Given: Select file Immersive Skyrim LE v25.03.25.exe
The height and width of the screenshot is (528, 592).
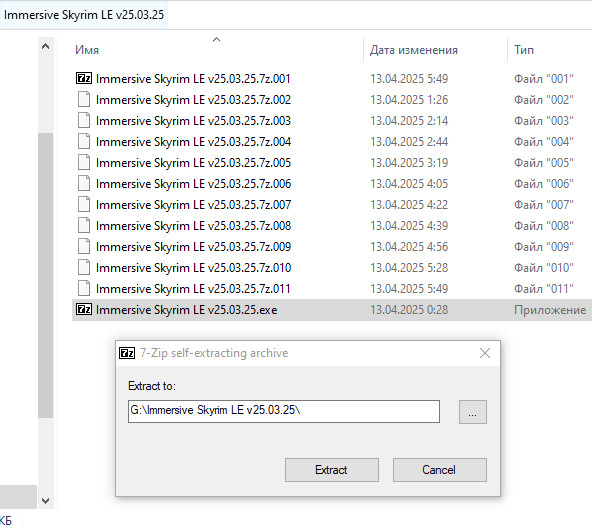Looking at the screenshot, I should 187,310.
